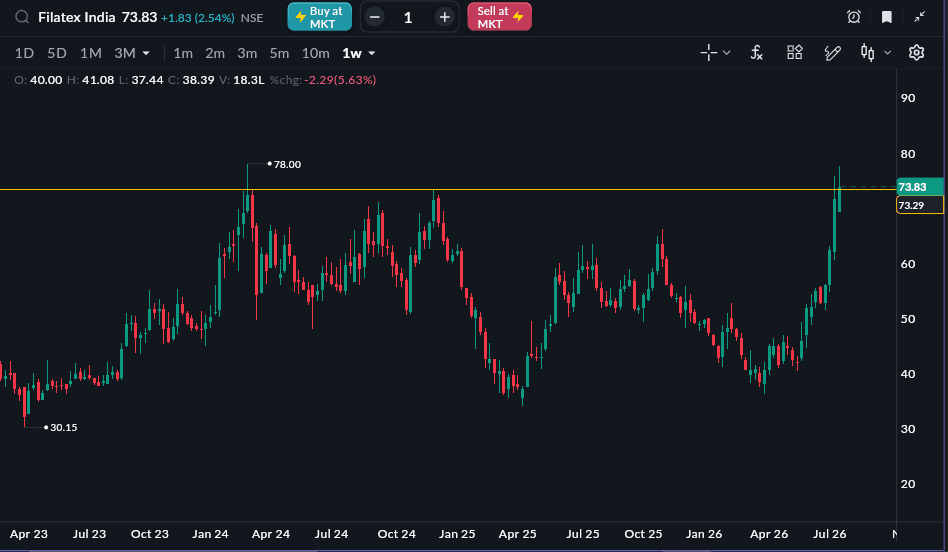The image size is (948, 552).
Task: Increase order quantity with plus button
Action: click(x=444, y=17)
